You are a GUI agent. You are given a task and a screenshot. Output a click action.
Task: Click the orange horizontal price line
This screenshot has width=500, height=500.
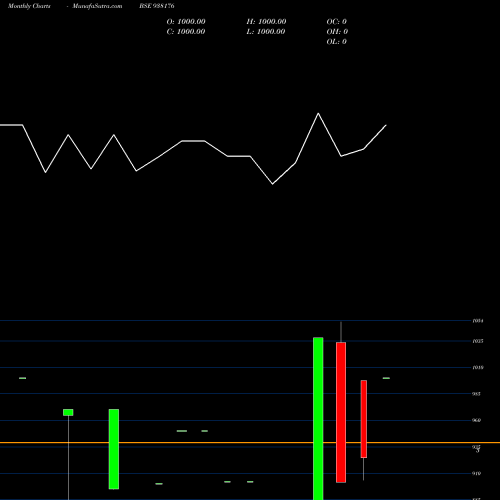pos(250,443)
